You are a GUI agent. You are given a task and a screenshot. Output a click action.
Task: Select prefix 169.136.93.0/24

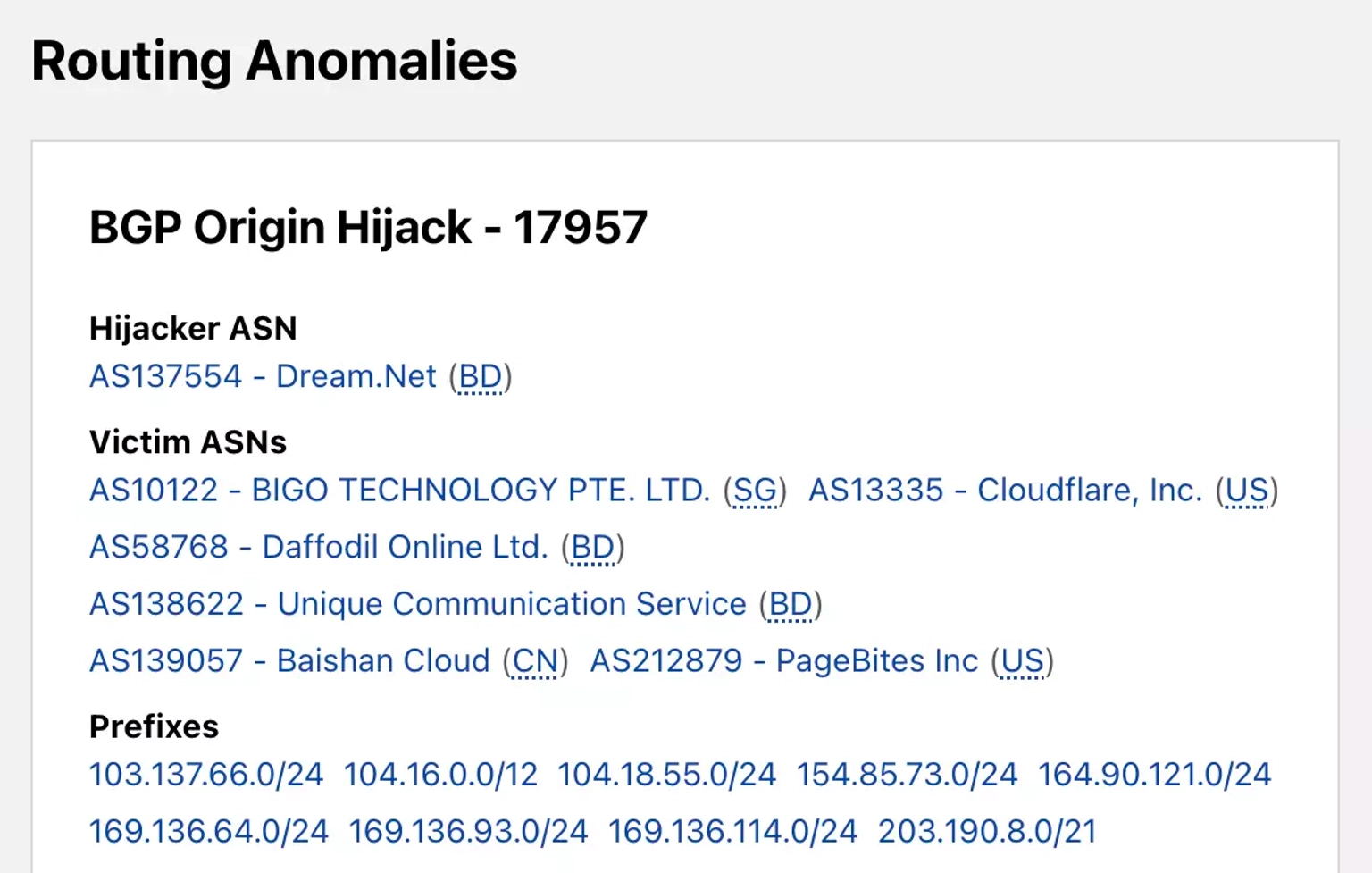click(x=468, y=831)
